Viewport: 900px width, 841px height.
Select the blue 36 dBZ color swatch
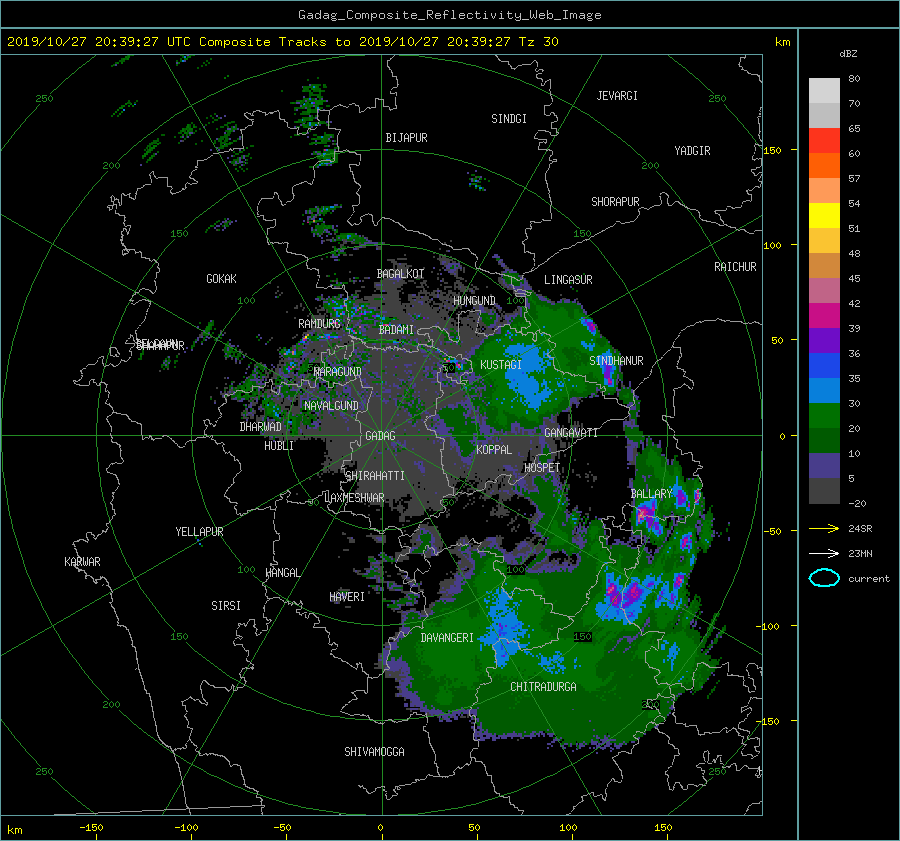coord(824,365)
